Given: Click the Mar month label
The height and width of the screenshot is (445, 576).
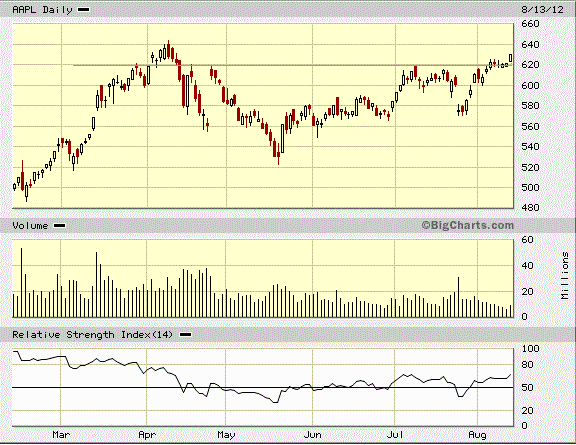Looking at the screenshot, I should (61, 435).
